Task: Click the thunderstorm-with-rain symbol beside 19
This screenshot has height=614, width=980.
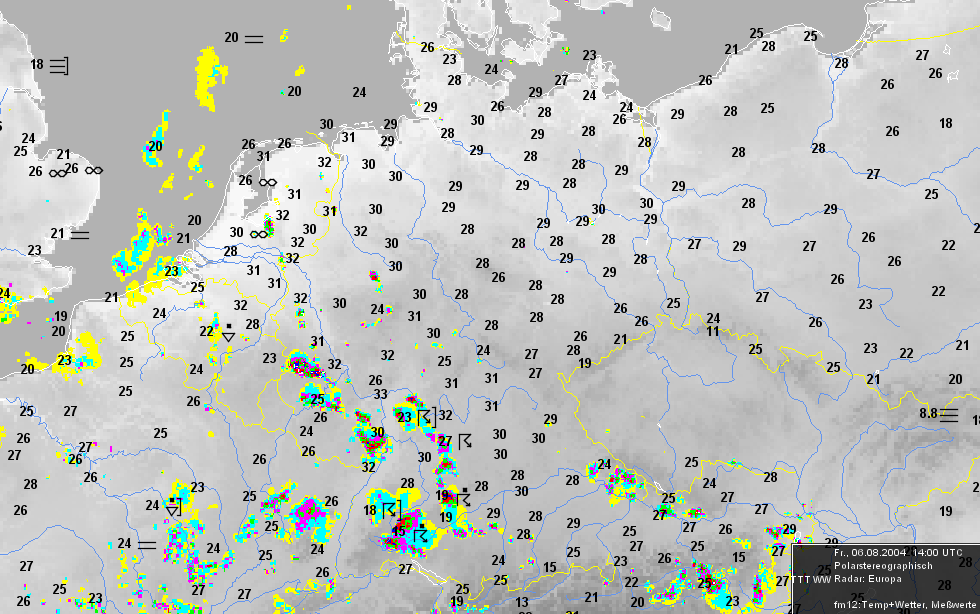Action: point(464,498)
